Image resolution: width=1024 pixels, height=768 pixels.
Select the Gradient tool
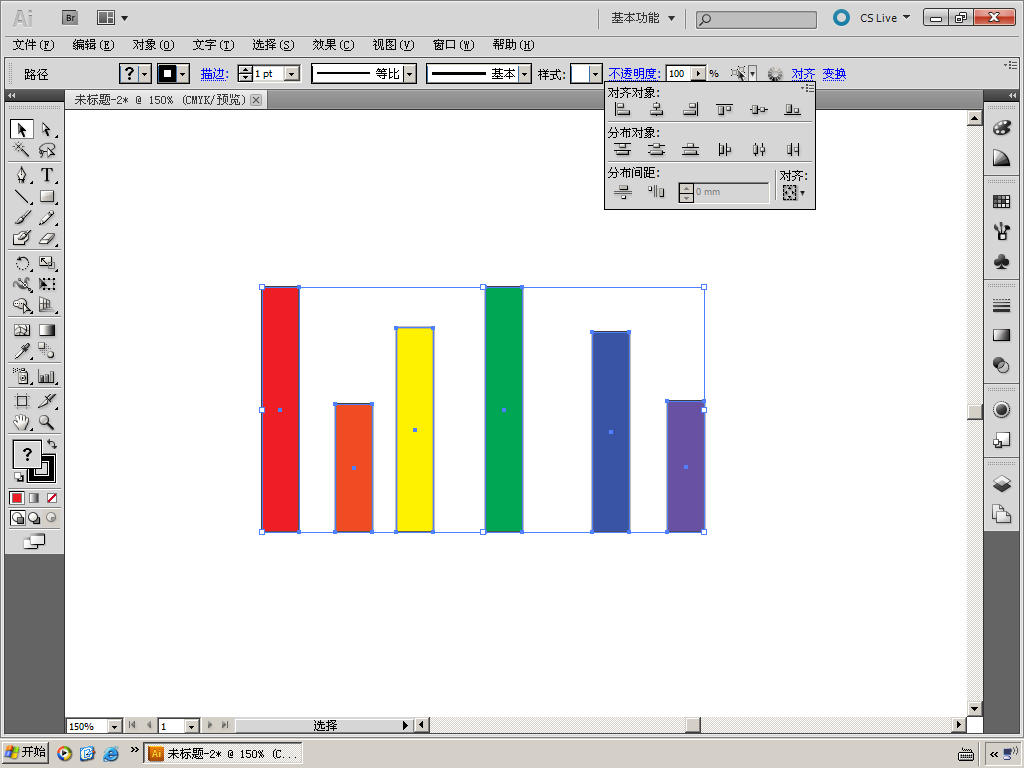tap(46, 330)
